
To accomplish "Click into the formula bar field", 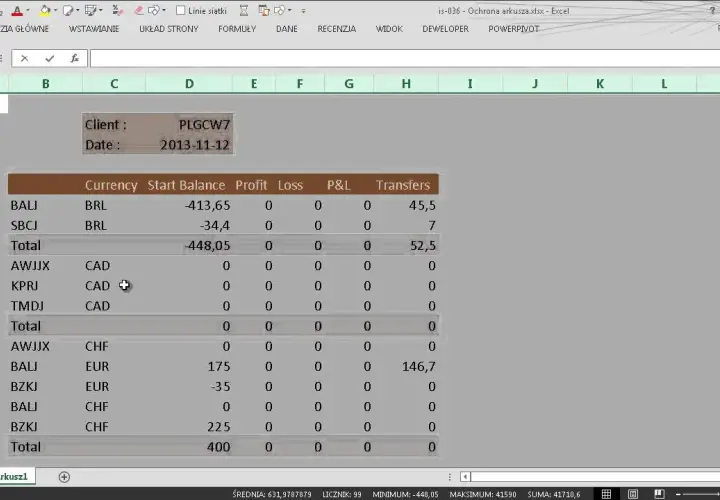I will coord(405,58).
